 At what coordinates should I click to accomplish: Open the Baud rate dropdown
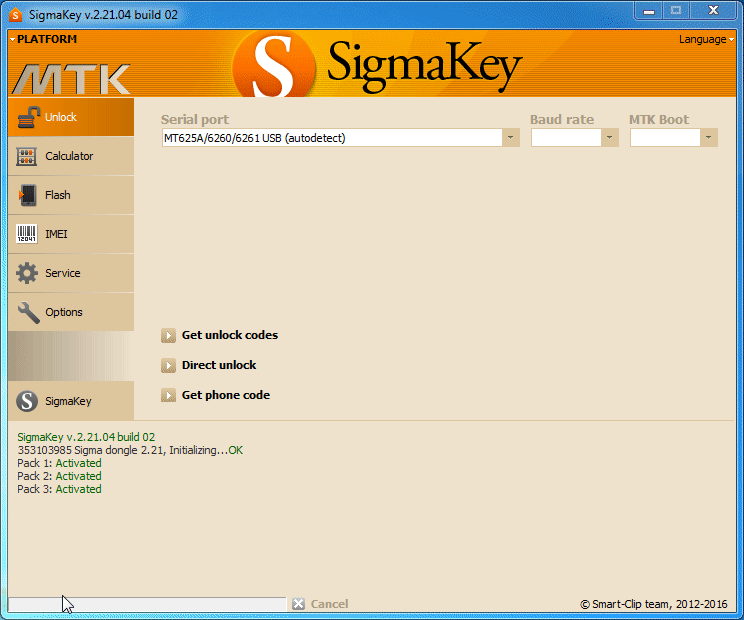[609, 138]
